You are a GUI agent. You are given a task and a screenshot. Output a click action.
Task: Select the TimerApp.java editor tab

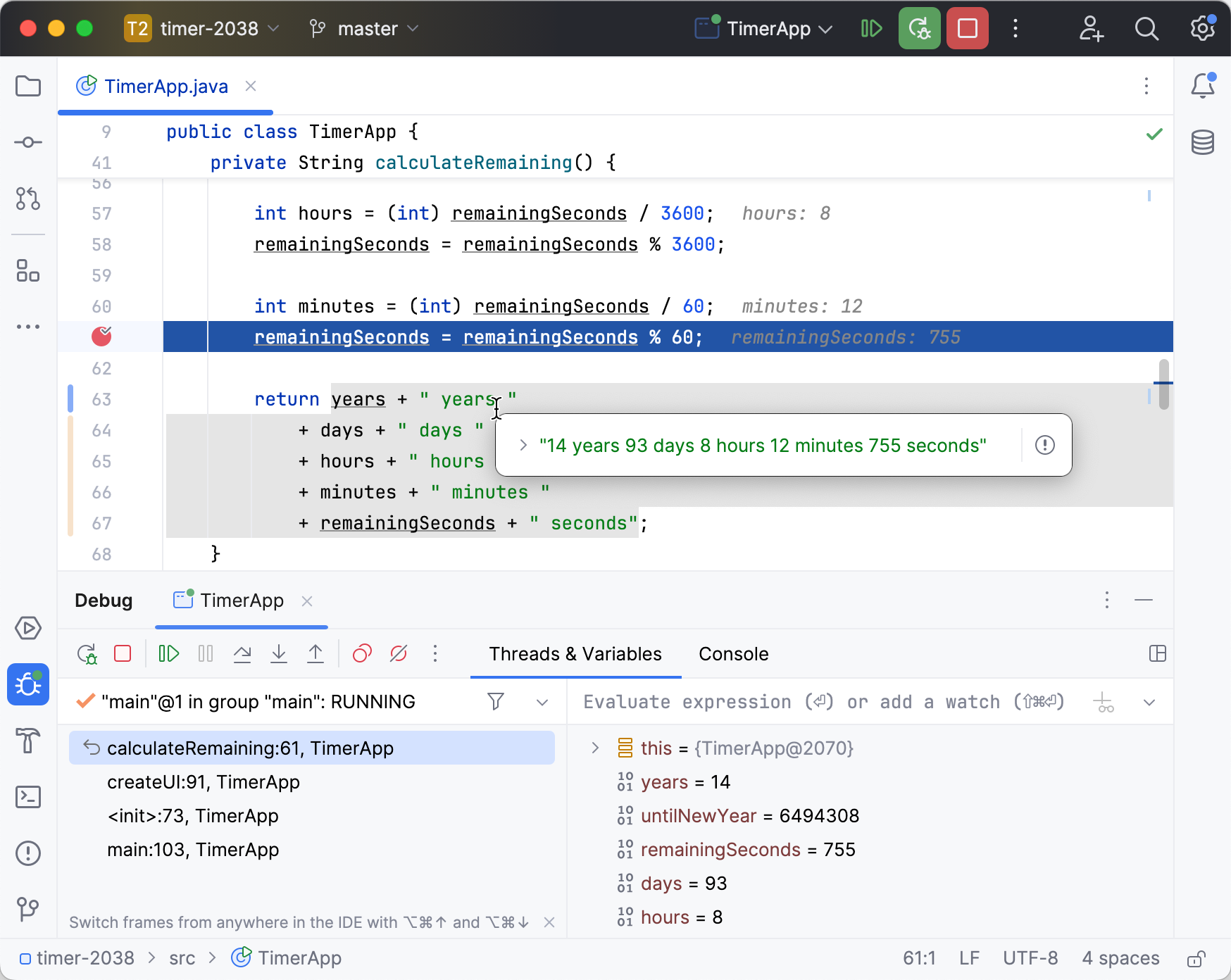coord(166,86)
